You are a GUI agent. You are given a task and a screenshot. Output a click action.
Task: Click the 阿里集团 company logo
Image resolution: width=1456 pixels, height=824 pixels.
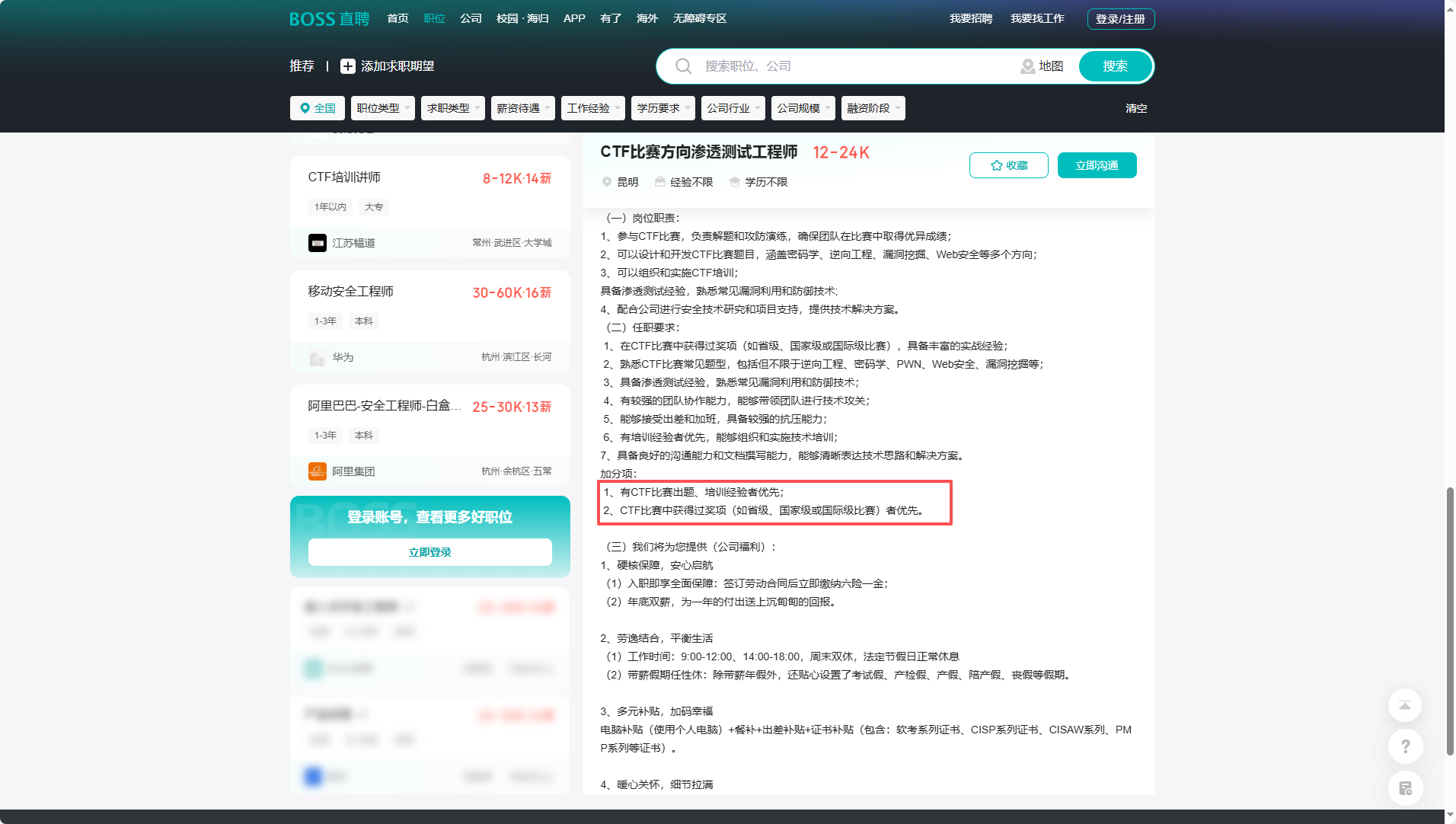(317, 471)
